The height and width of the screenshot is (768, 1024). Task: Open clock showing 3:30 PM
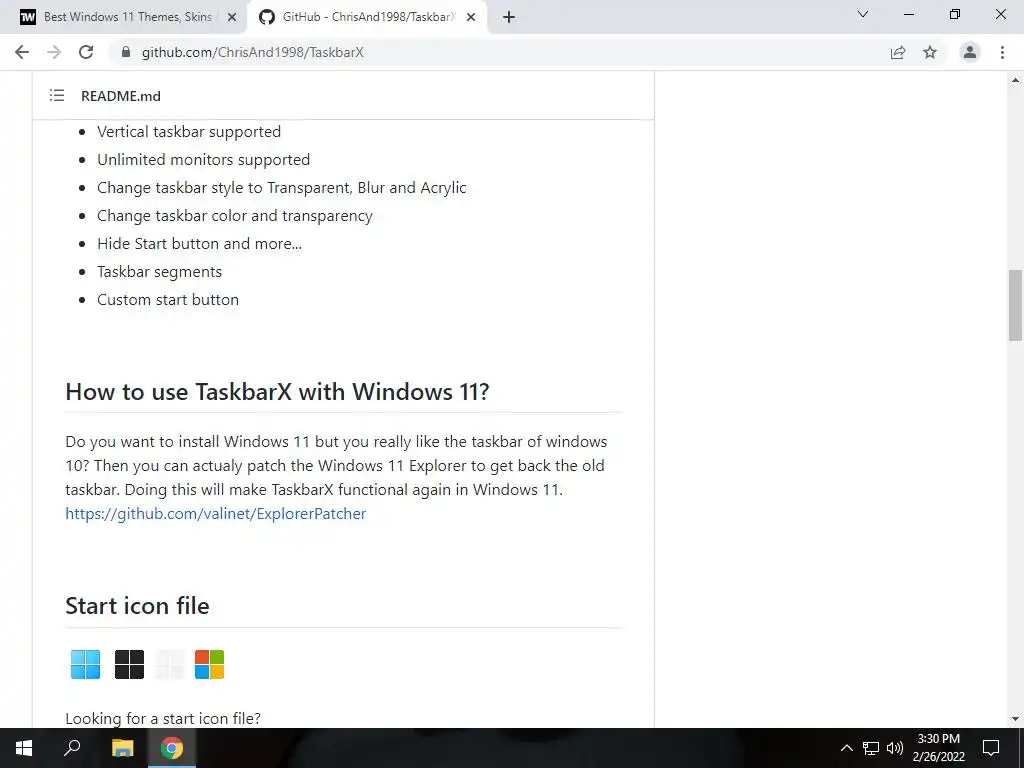[x=938, y=748]
